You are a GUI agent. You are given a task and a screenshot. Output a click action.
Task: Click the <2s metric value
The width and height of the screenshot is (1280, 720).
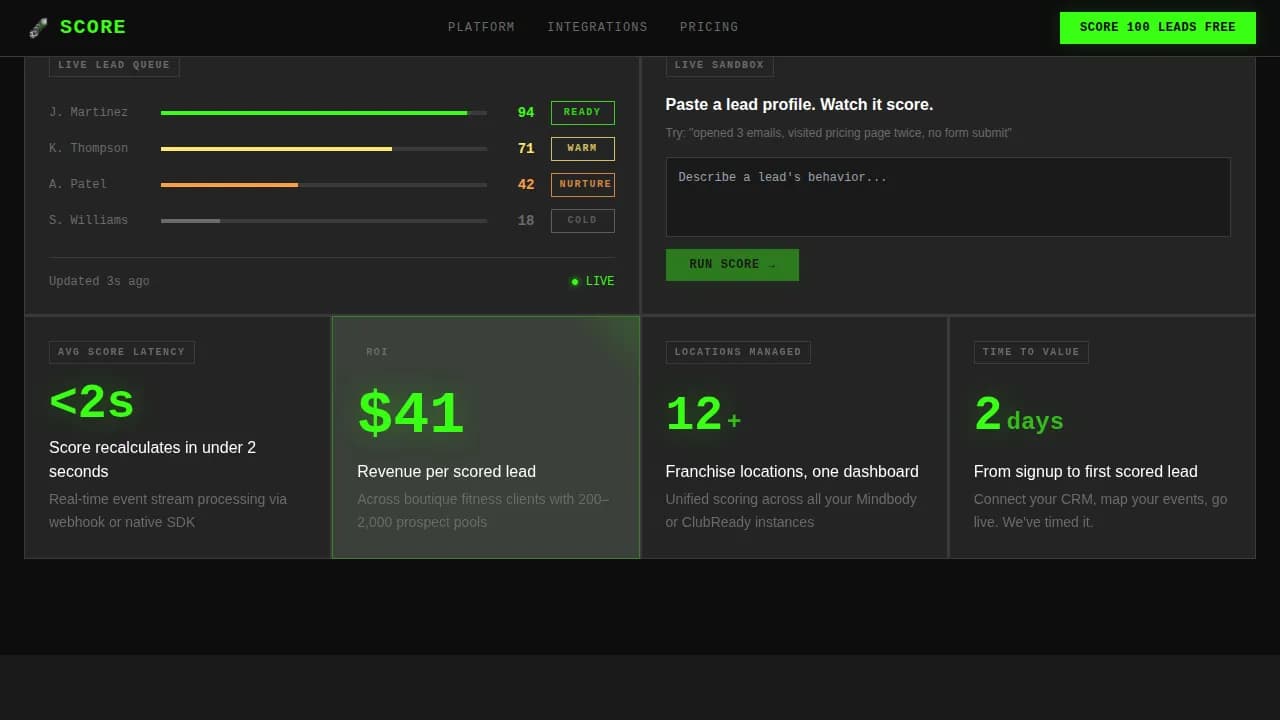[x=91, y=403]
